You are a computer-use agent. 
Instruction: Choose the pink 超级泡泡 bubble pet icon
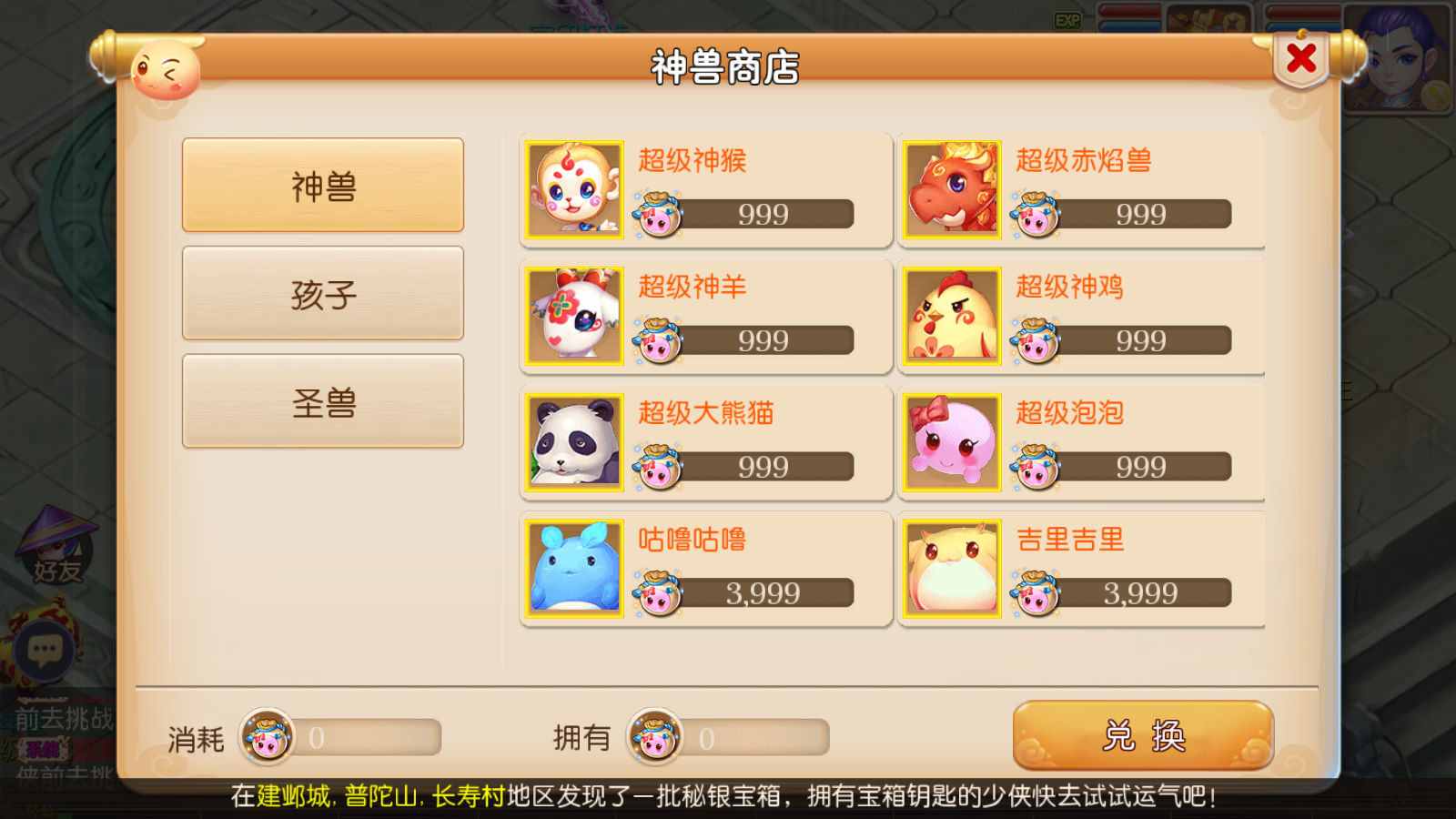click(x=952, y=442)
